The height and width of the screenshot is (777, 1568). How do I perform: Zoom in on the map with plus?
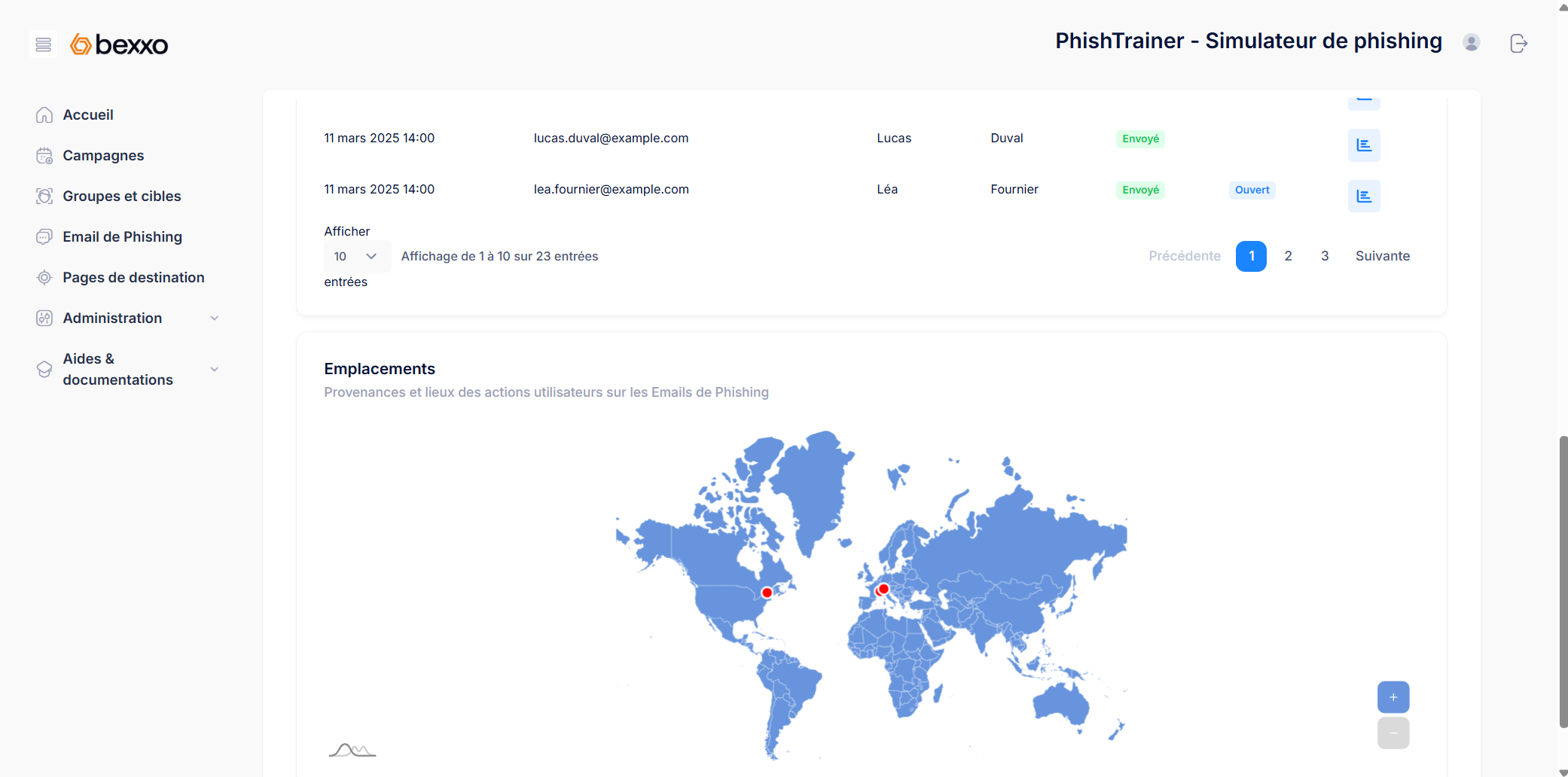(x=1393, y=697)
